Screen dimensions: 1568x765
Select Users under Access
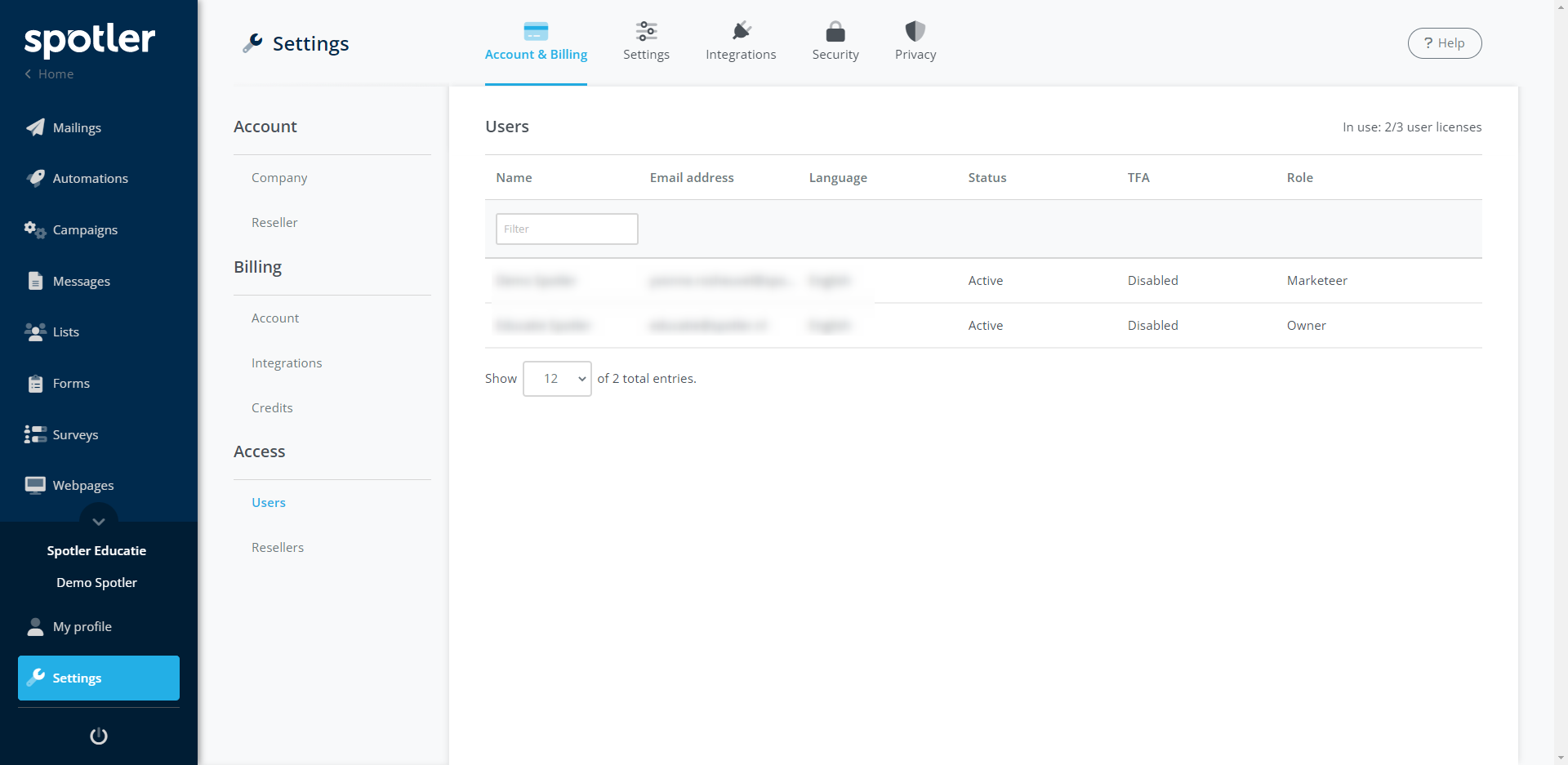click(x=269, y=503)
